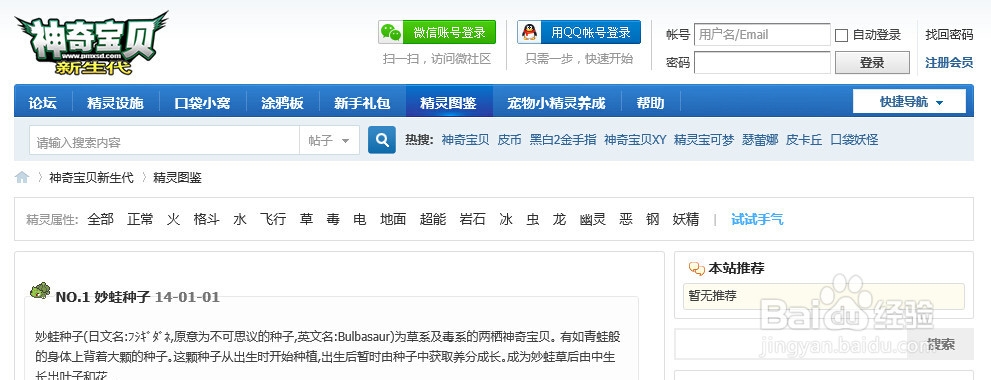Screen dimensions: 991x380
Task: Click the 暂无推荐 text
Action: 713,295
